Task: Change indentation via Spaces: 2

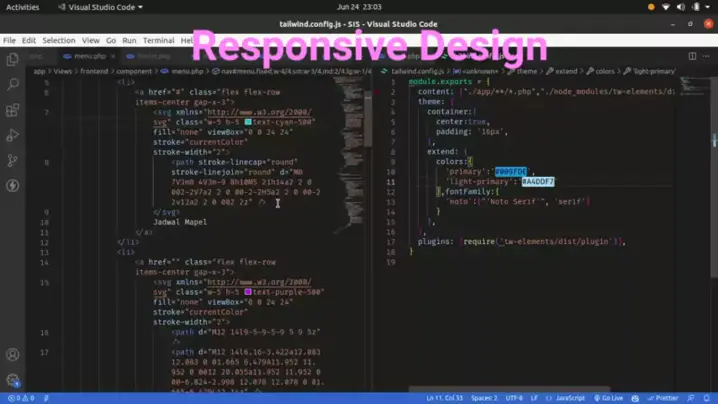Action: tap(483, 398)
